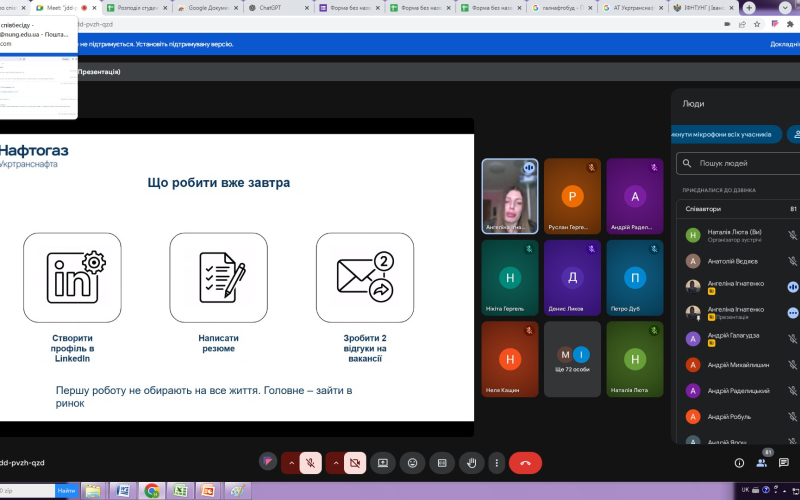Switch to the Google Документи tab
This screenshot has width=800, height=500.
(208, 8)
